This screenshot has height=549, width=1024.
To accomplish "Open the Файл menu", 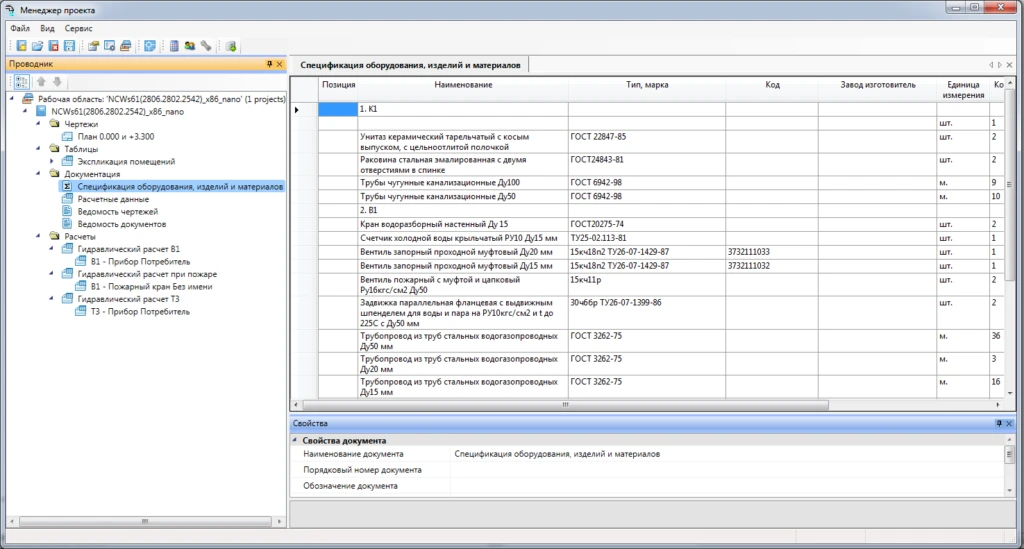I will tap(20, 28).
